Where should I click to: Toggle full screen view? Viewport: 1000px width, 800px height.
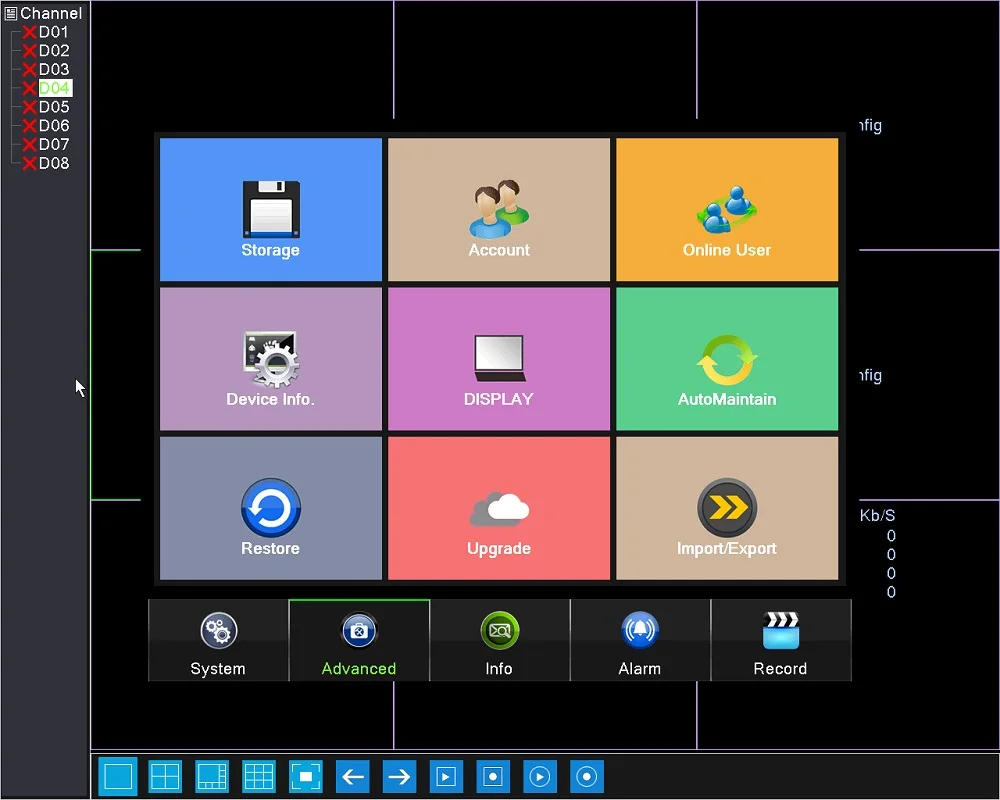coord(305,776)
